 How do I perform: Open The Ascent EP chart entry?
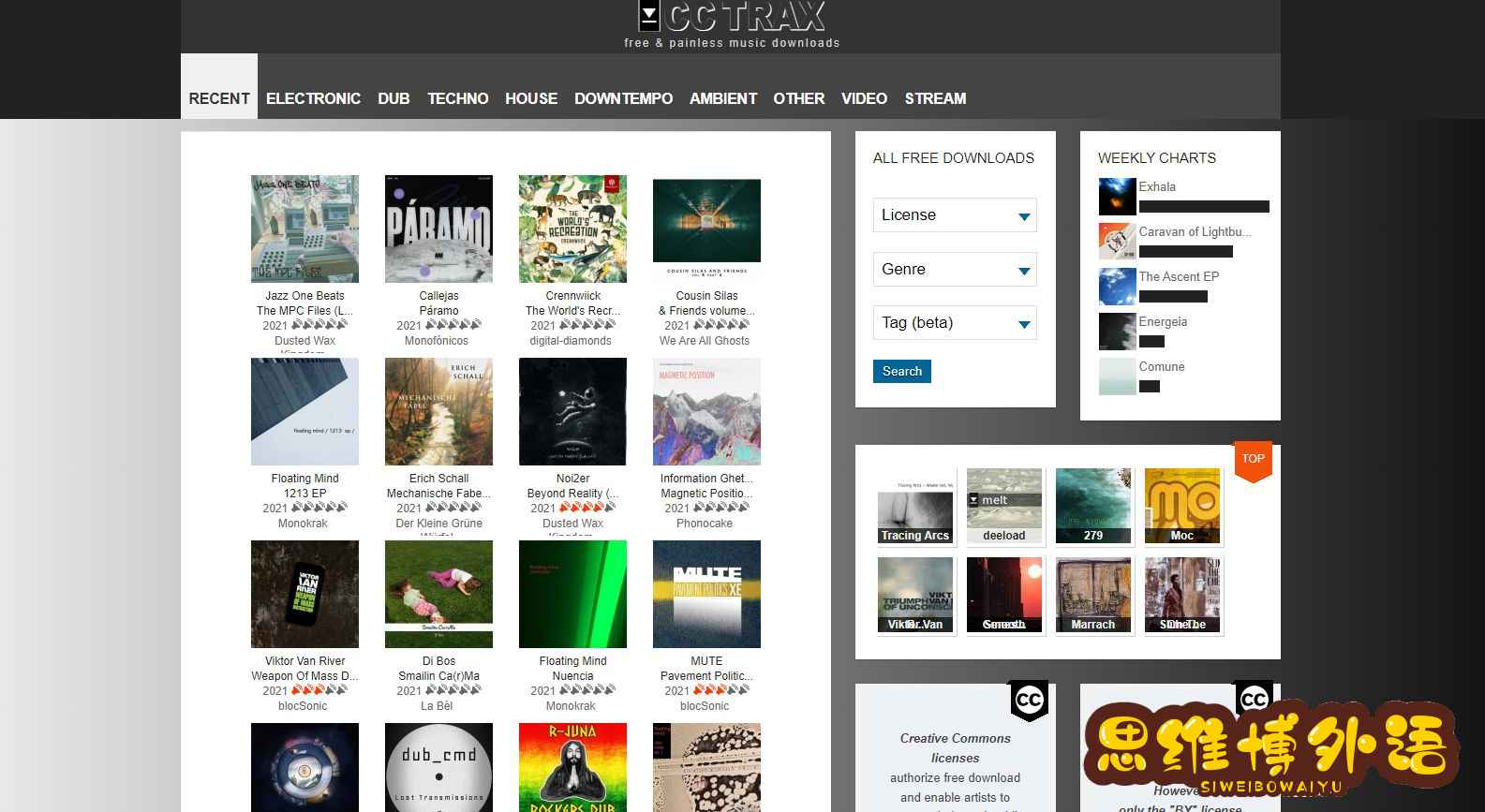pyautogui.click(x=1179, y=277)
